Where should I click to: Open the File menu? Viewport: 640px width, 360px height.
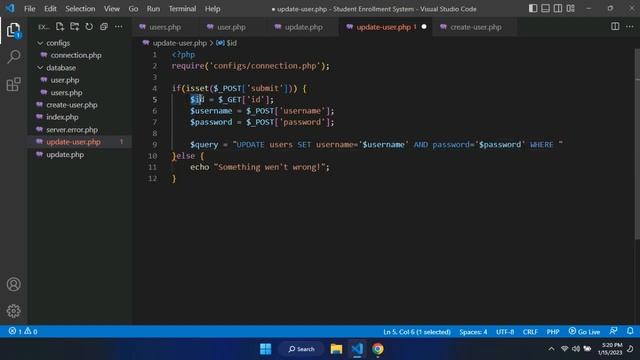click(30, 9)
